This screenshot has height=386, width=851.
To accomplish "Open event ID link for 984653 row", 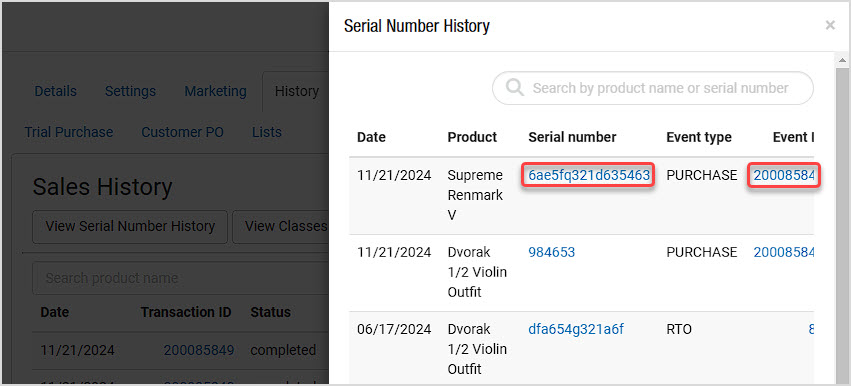I will [x=784, y=252].
